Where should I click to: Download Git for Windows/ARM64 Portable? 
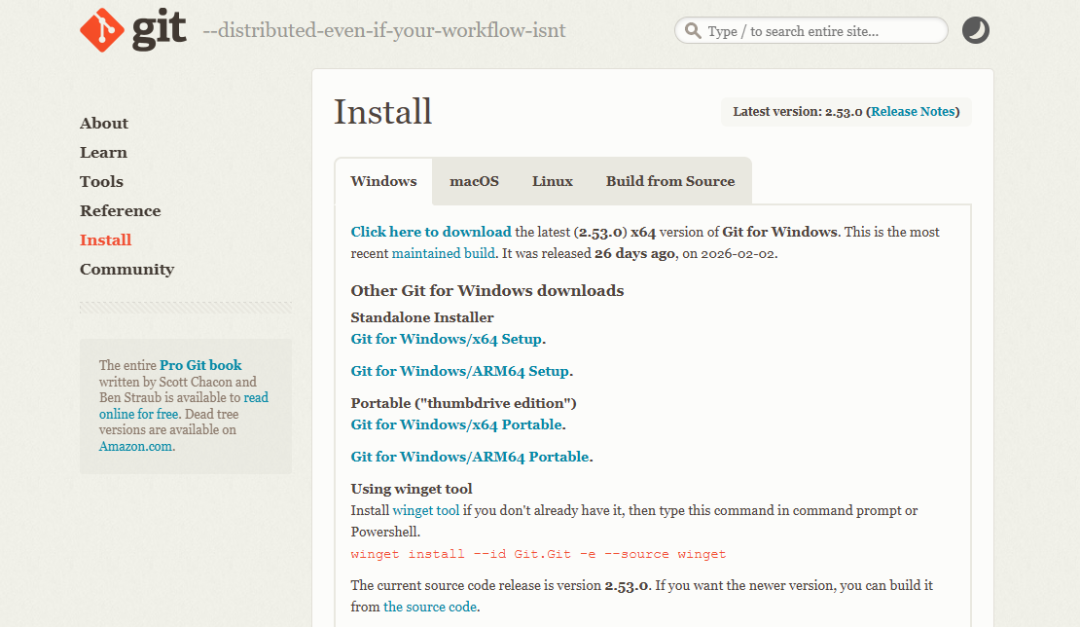(470, 457)
